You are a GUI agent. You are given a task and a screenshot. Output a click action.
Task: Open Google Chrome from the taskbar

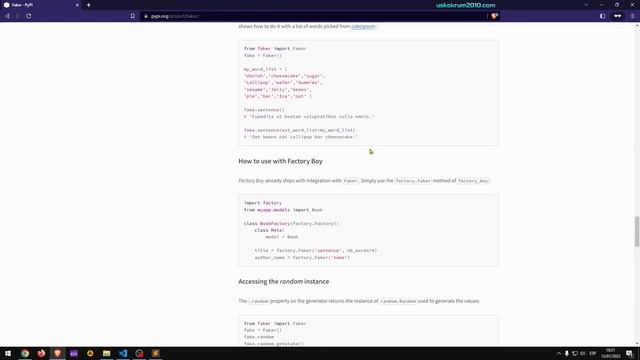25,353
